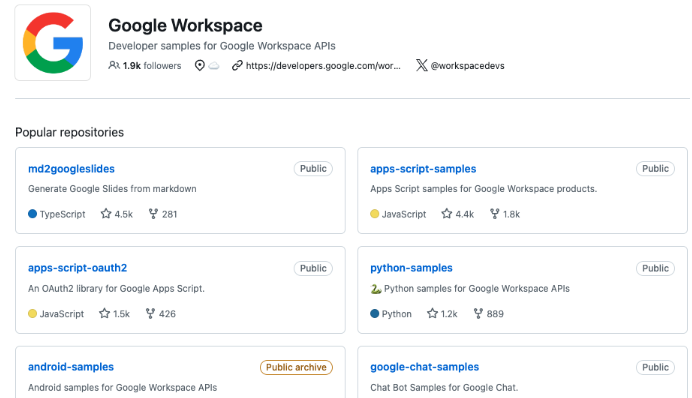Click Public badge on apps-script-samples card

click(655, 169)
